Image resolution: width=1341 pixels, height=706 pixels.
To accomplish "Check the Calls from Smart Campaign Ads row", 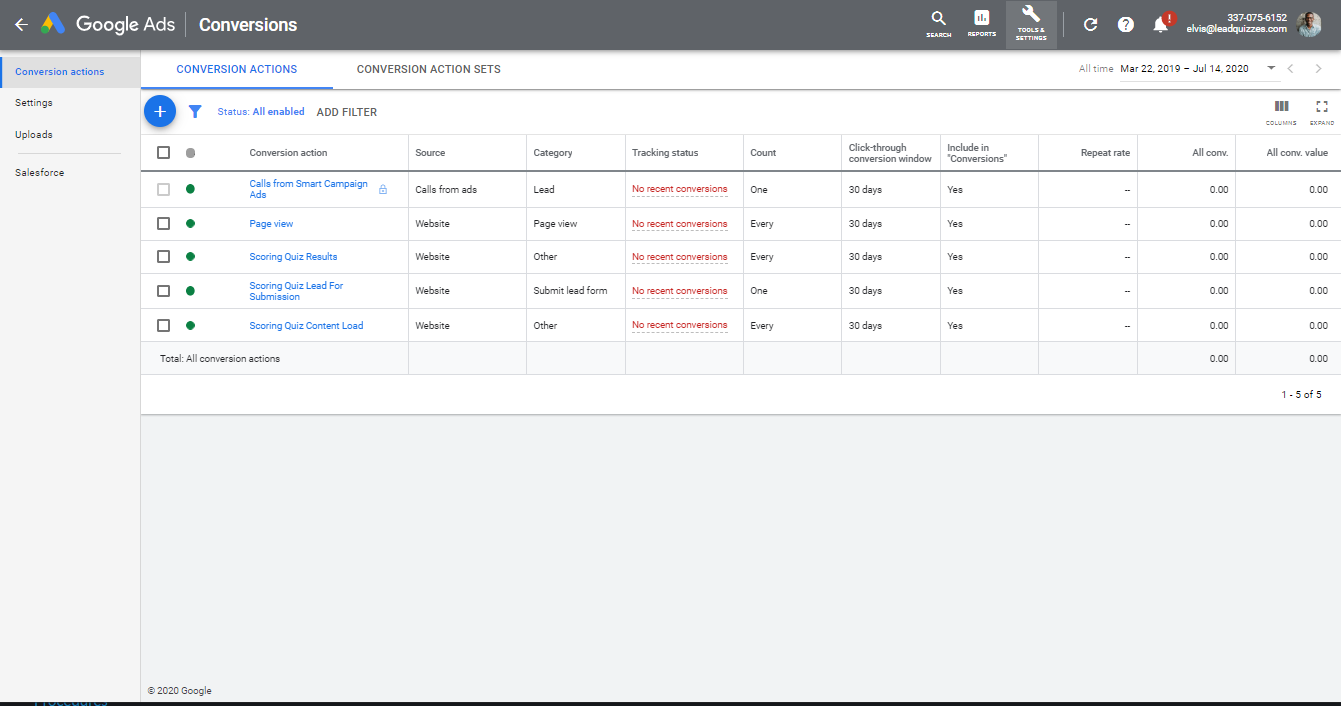I will [164, 189].
